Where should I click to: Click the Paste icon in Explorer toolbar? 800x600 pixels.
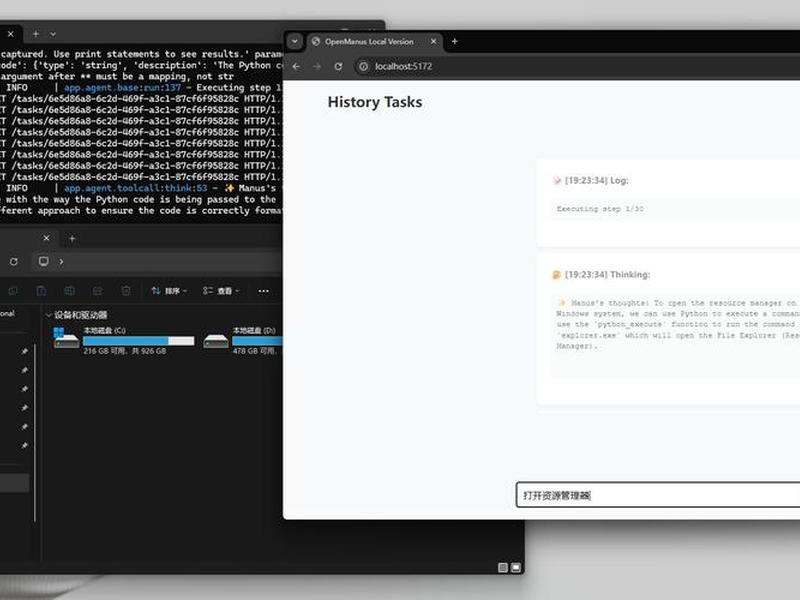pos(41,291)
